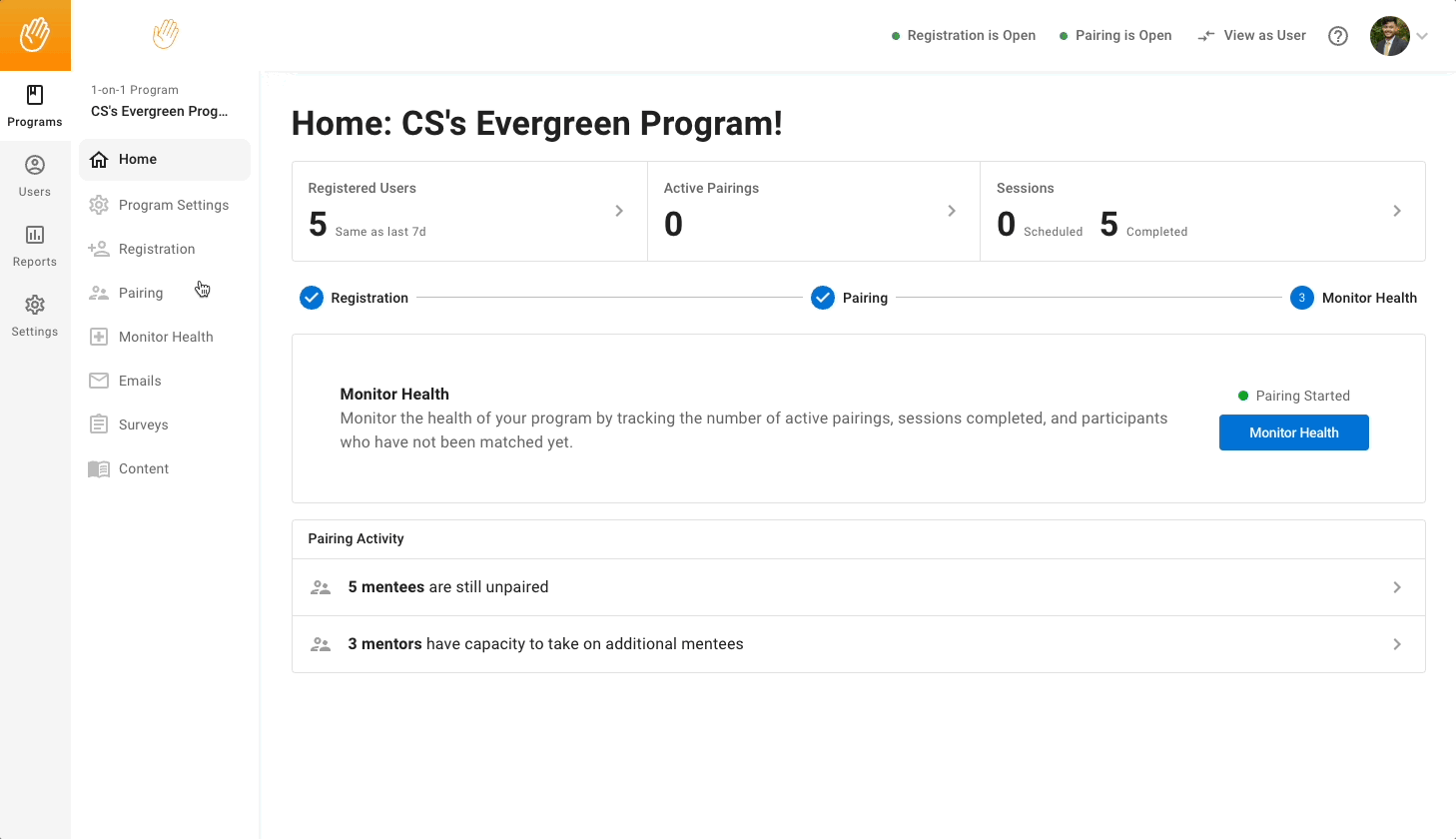Open Emails in the sidebar
This screenshot has width=1456, height=839.
coord(140,381)
